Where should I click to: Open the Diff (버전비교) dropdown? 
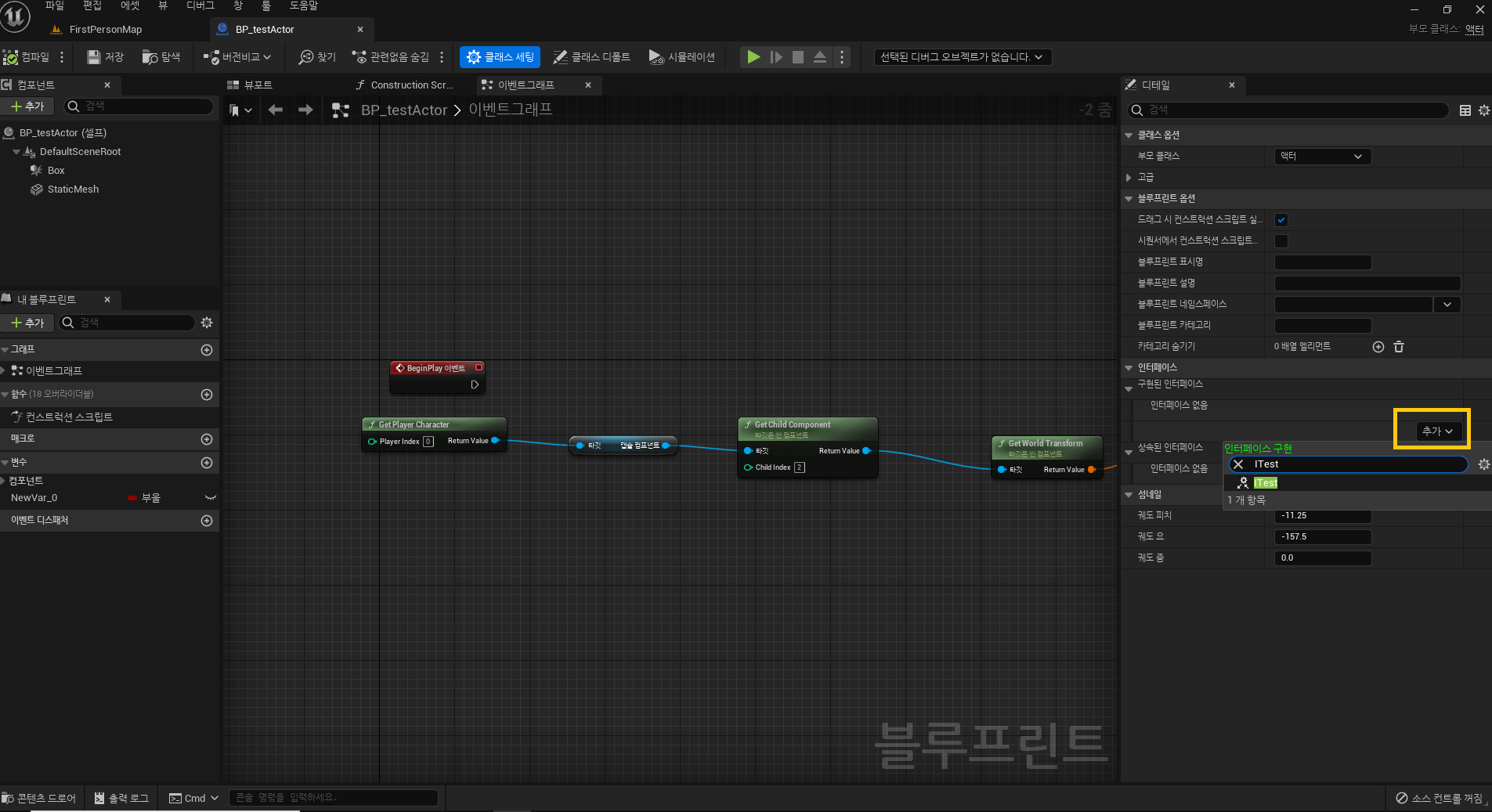(237, 57)
